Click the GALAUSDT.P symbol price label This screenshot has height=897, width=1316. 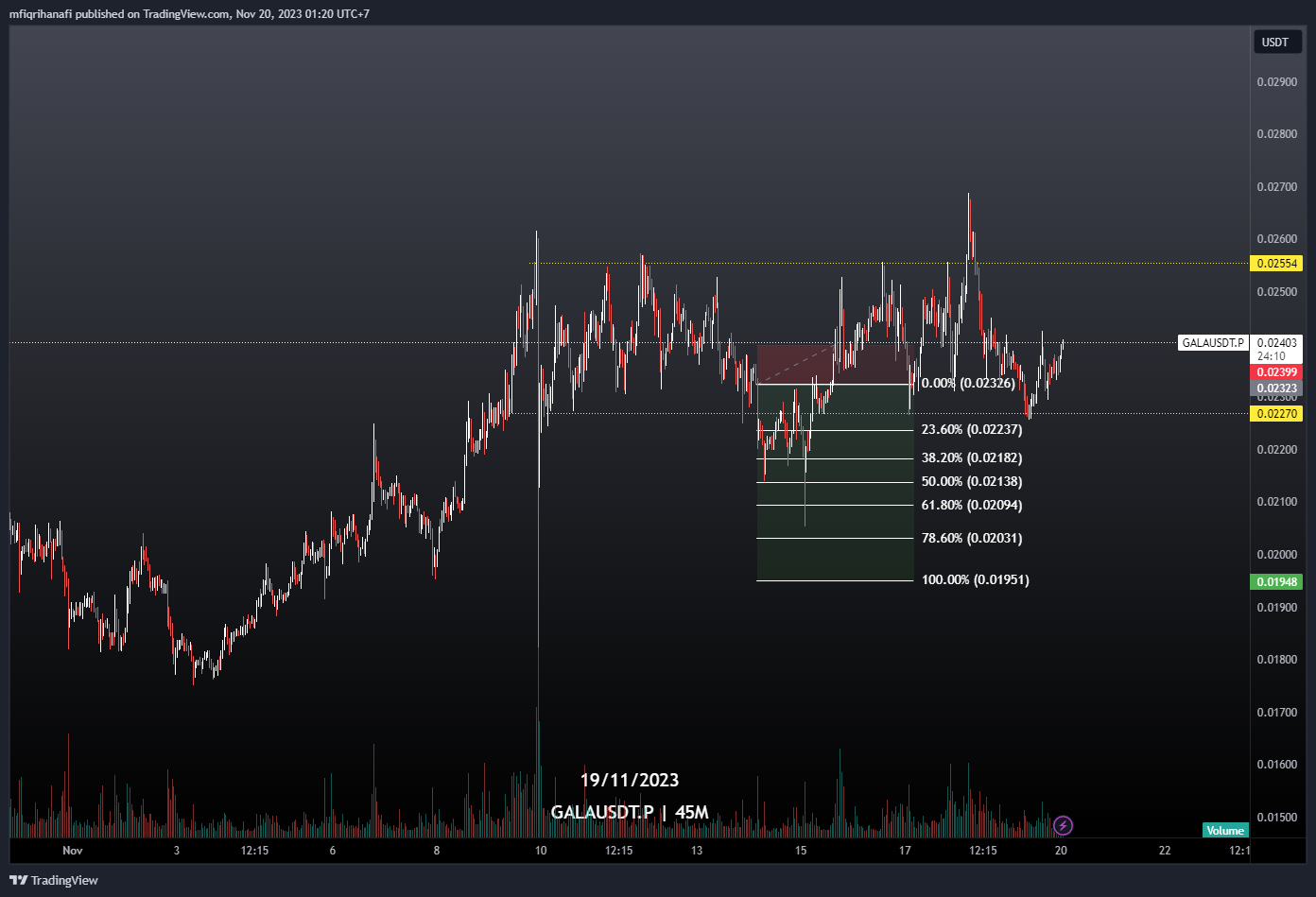(x=1213, y=343)
